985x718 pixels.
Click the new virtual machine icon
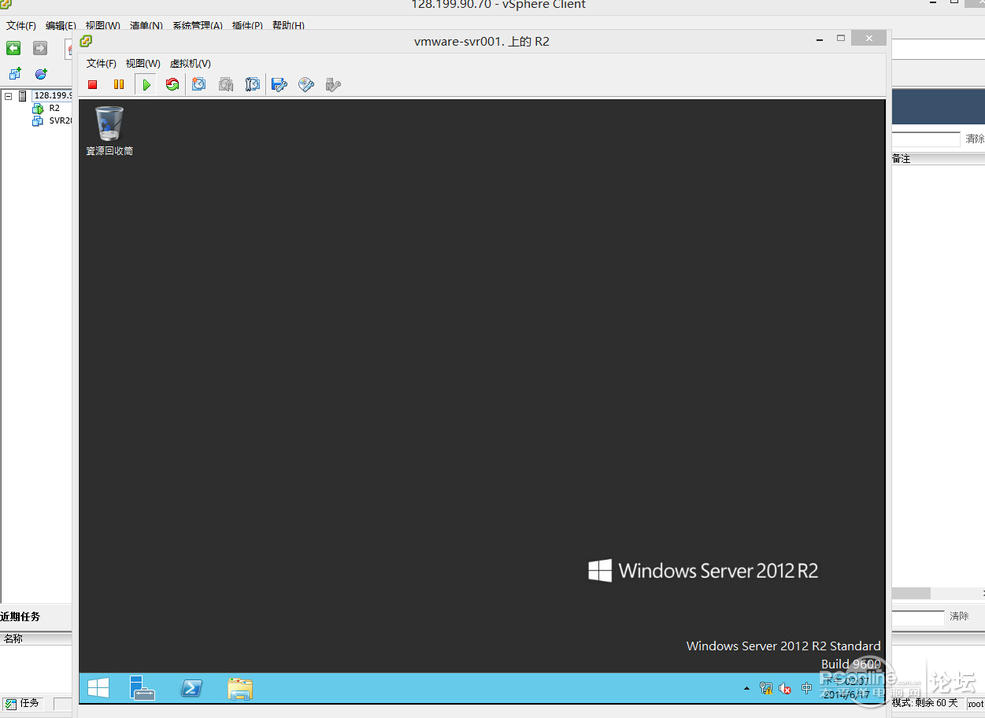pos(14,74)
